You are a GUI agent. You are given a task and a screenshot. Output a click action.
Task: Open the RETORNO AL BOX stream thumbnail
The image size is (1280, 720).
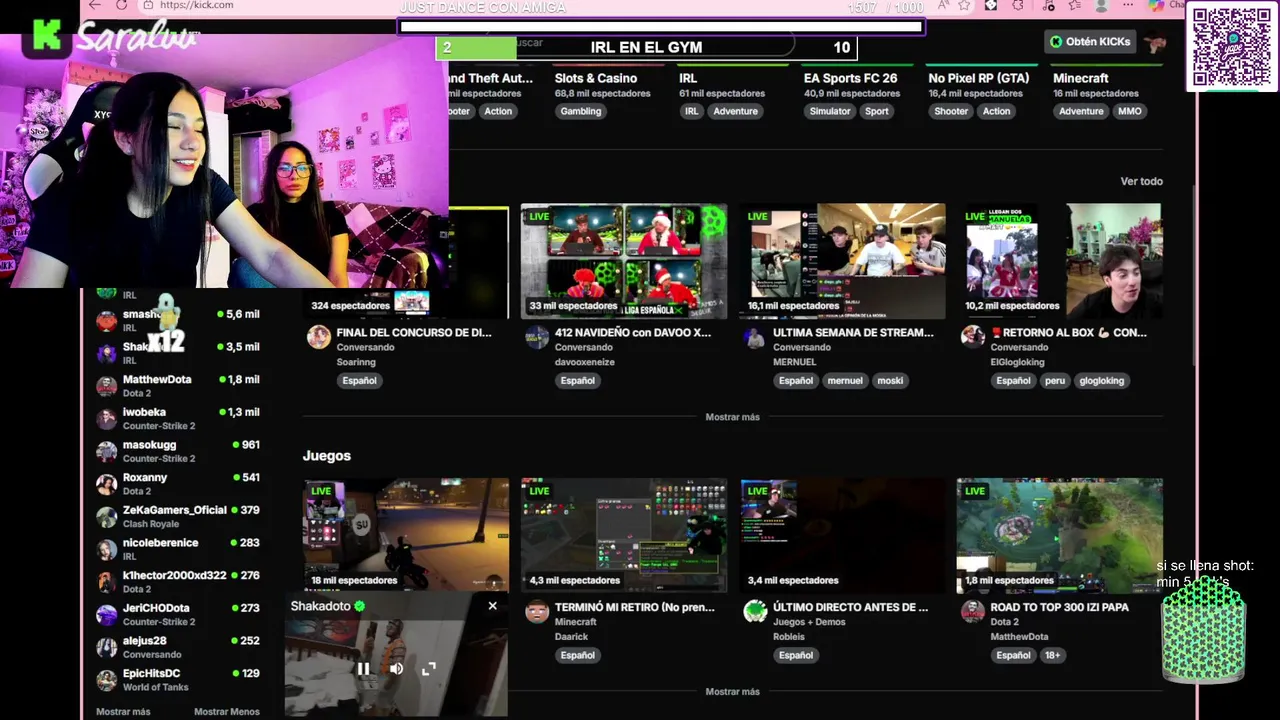(x=1060, y=261)
